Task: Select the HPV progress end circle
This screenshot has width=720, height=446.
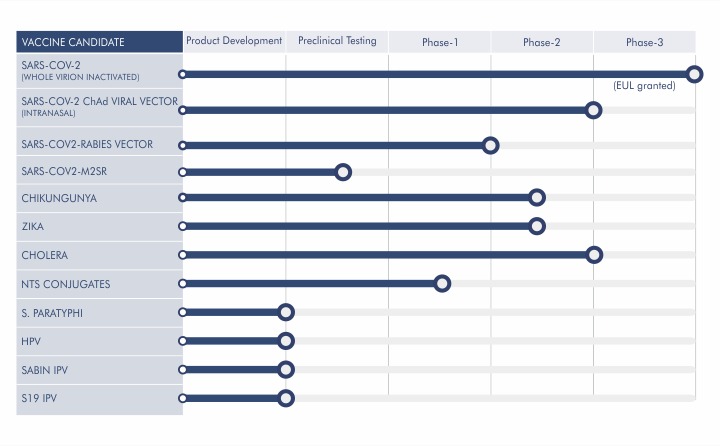Action: 286,342
